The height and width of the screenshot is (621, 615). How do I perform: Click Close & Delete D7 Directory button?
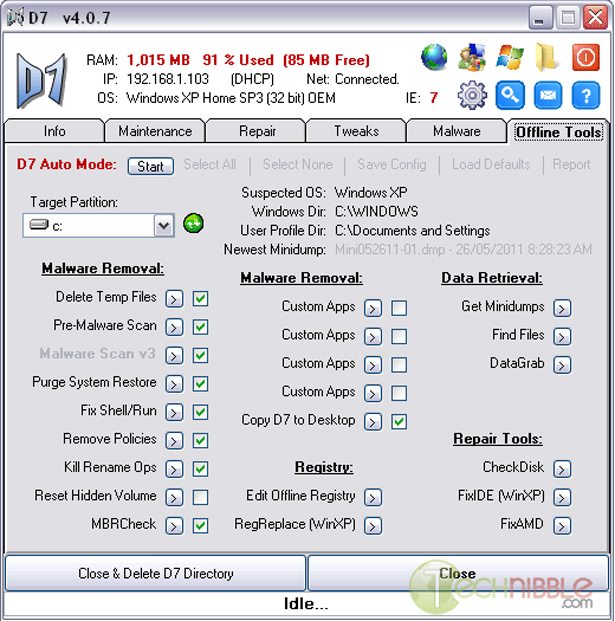(156, 574)
